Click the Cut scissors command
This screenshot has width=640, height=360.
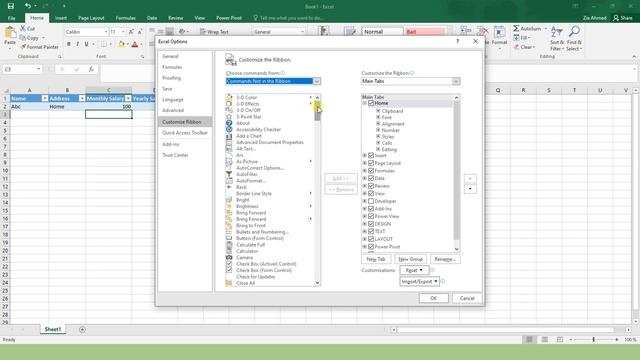click(x=28, y=29)
